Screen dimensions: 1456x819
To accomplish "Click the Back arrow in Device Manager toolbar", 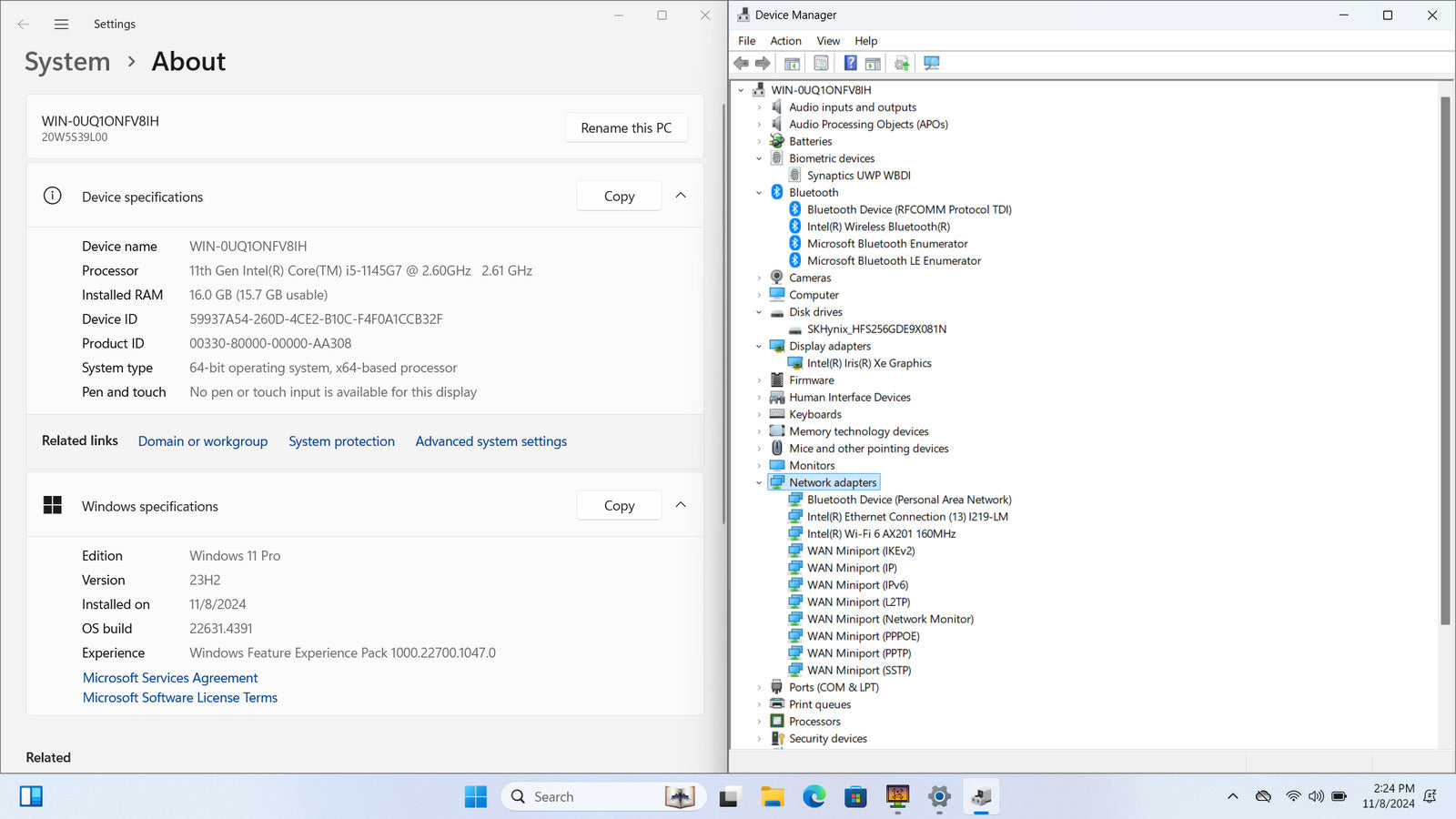I will click(x=741, y=63).
